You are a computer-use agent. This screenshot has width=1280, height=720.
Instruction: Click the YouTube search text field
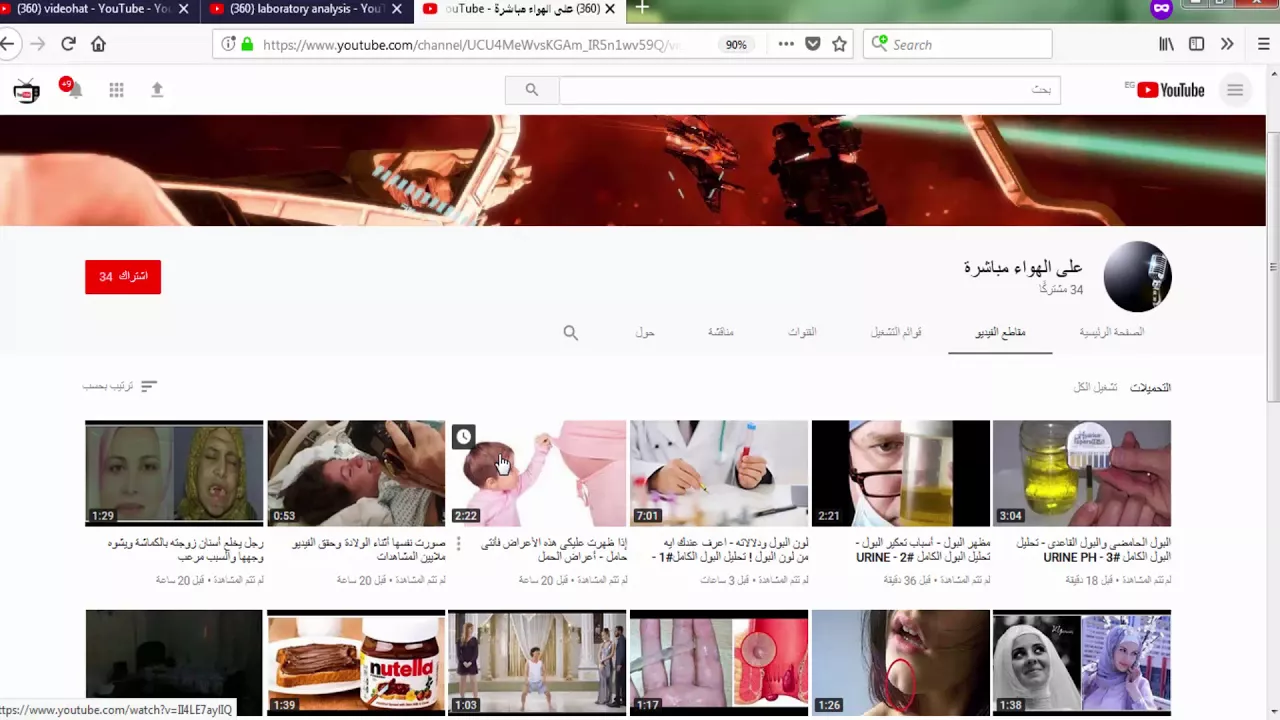point(809,90)
